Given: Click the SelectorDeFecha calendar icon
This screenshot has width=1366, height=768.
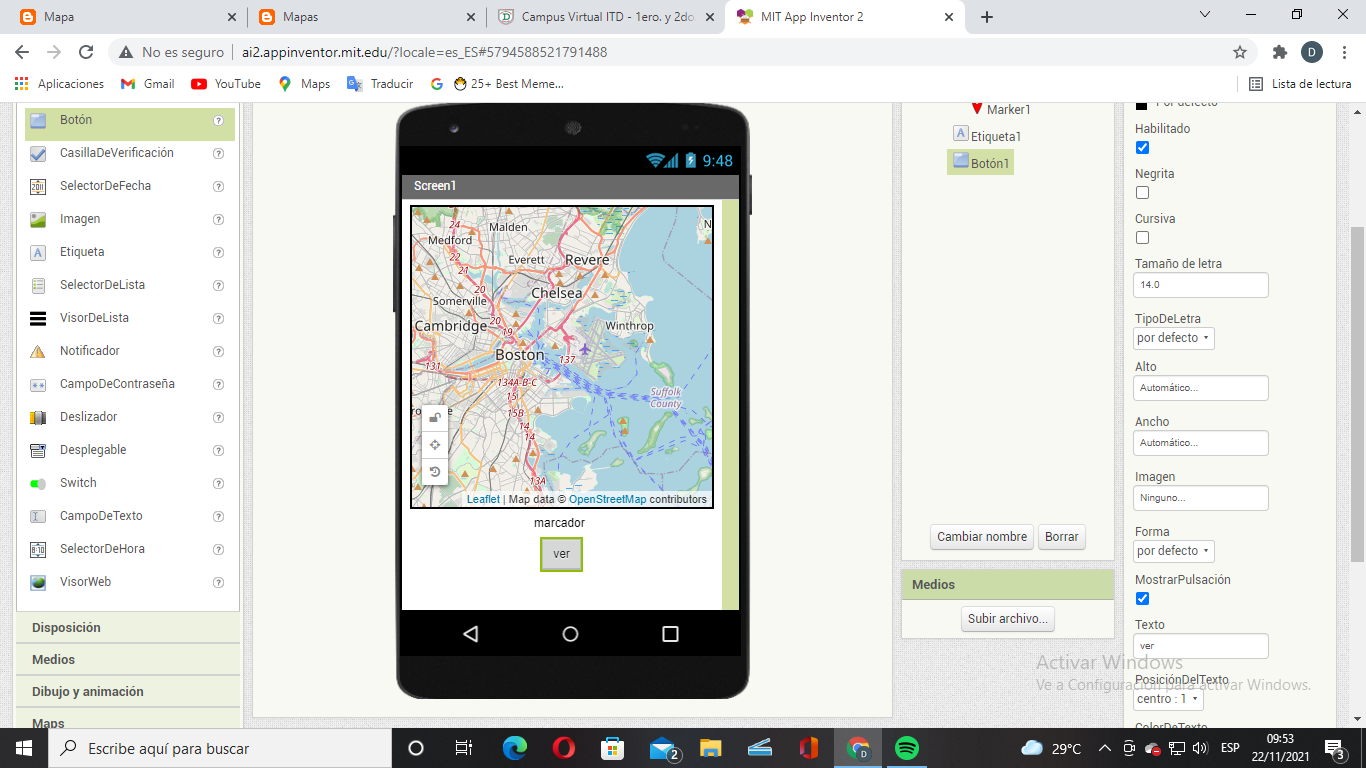Looking at the screenshot, I should pos(38,186).
